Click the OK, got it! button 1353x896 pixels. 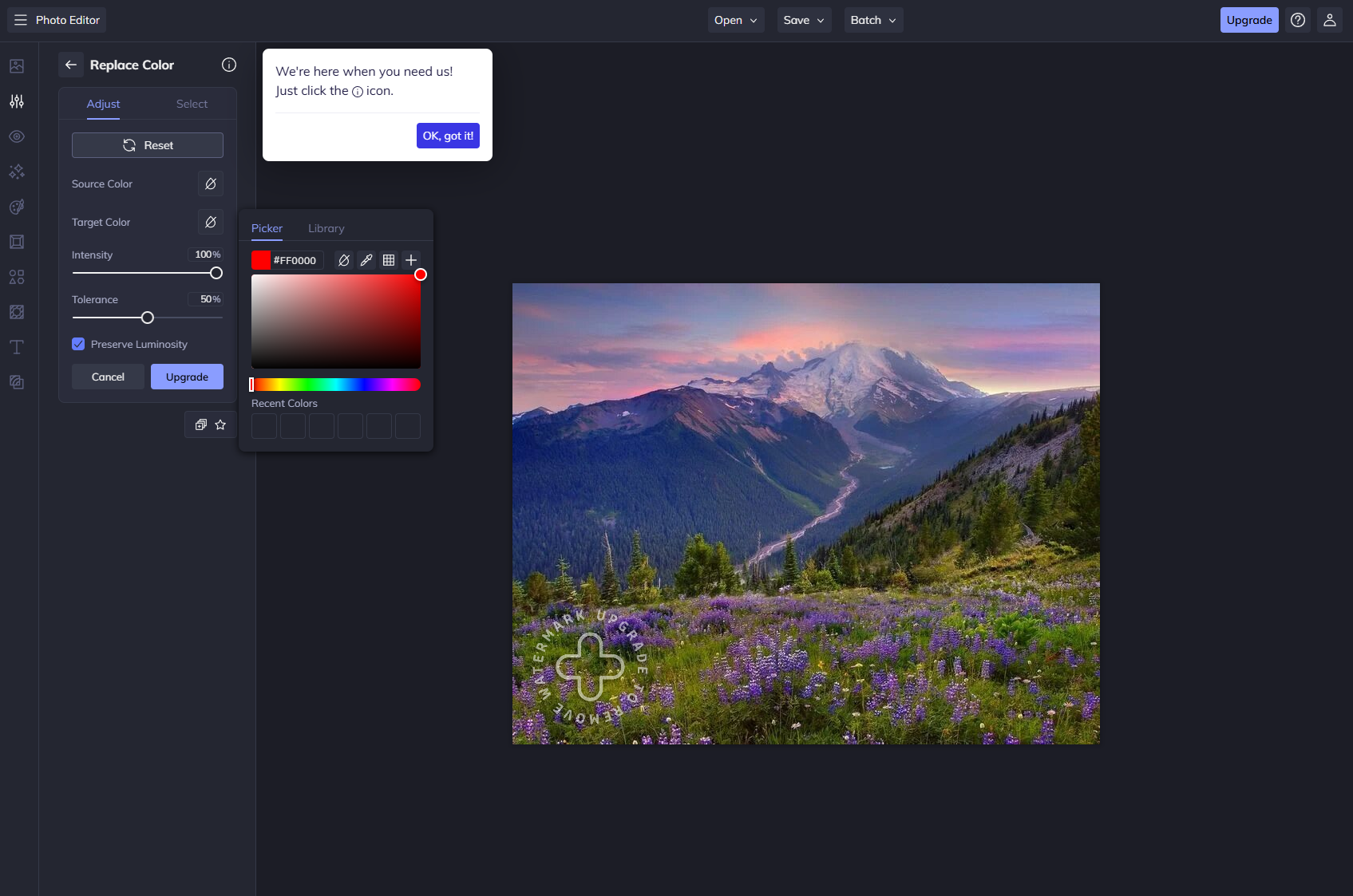coord(448,136)
